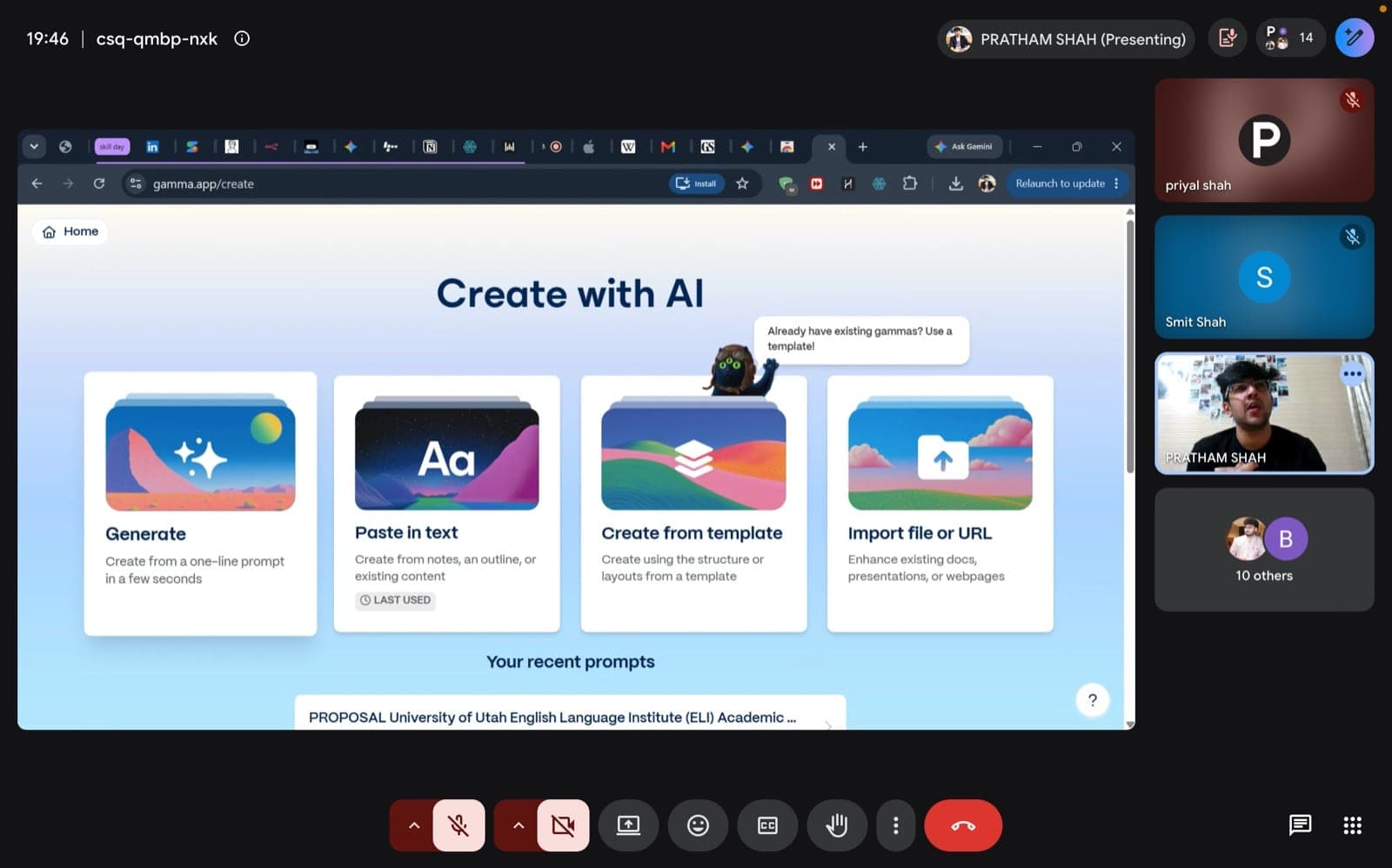The width and height of the screenshot is (1392, 868).
Task: Select the Generate card
Action: point(200,504)
